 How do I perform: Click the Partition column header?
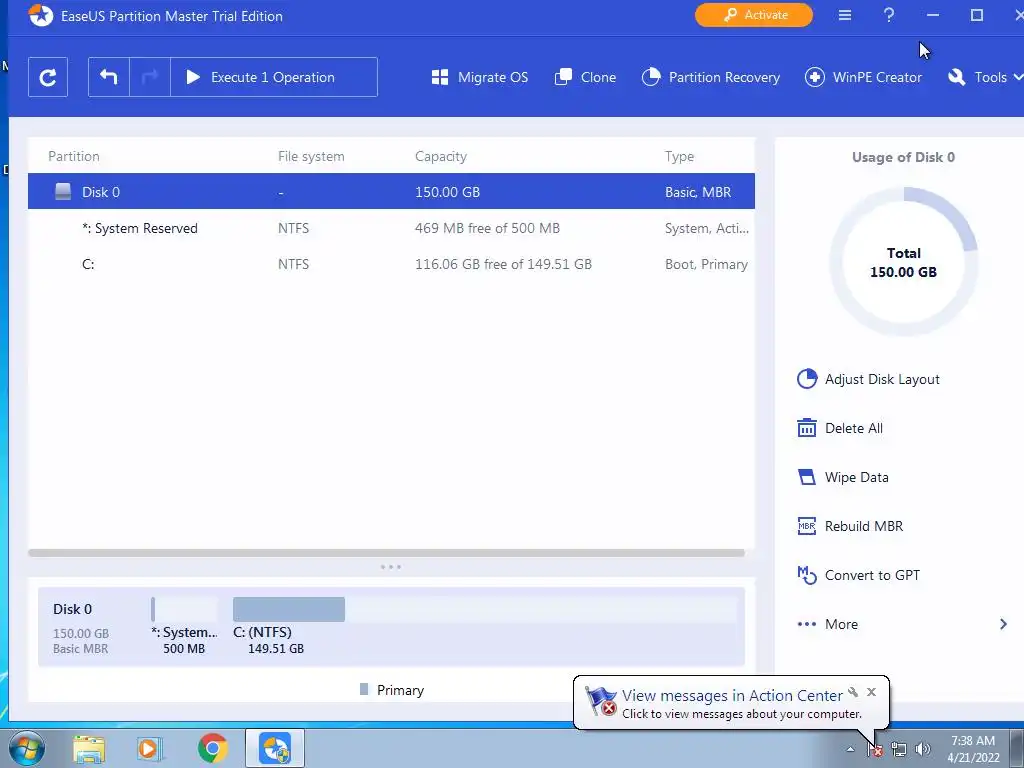[x=74, y=156]
